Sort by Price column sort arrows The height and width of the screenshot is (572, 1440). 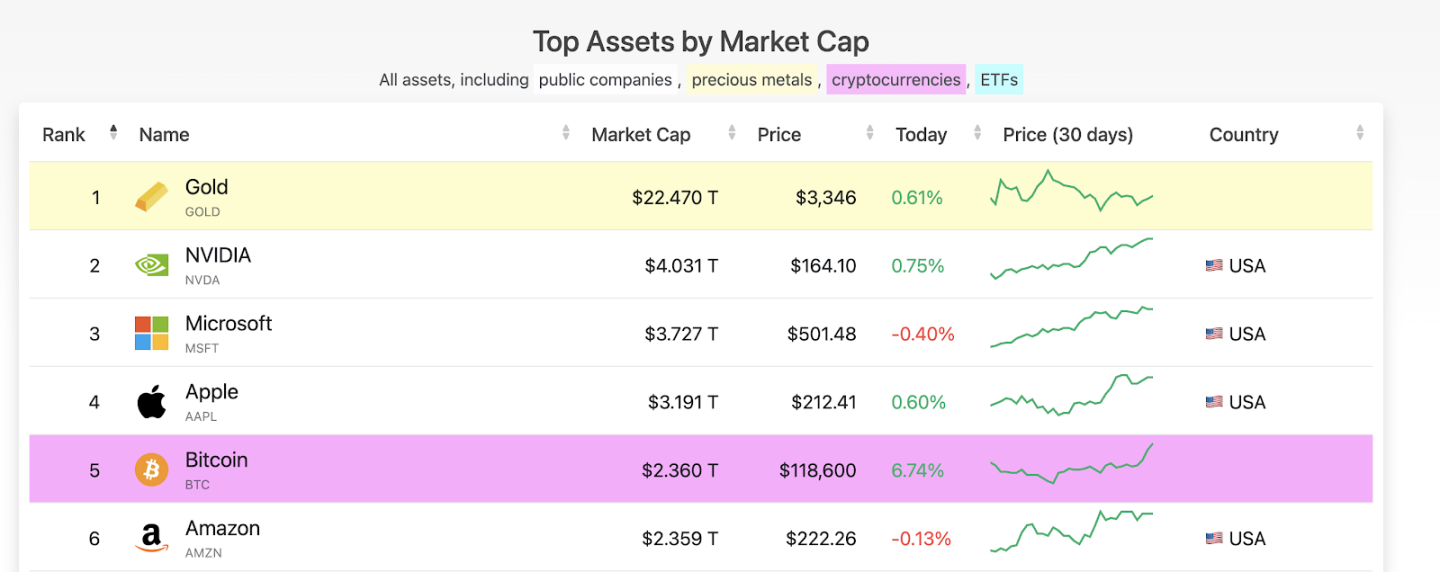(870, 133)
